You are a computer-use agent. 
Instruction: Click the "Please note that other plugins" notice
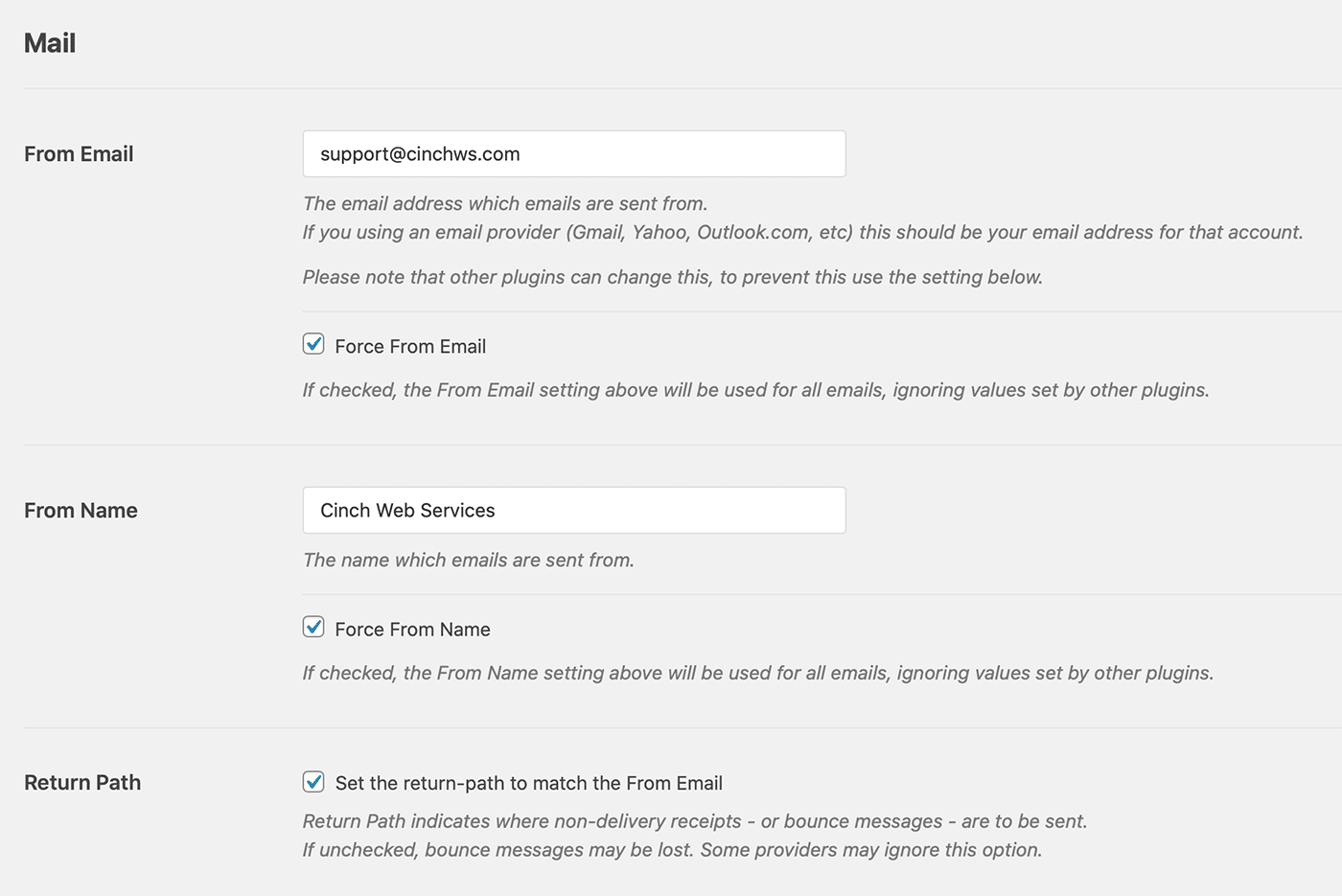click(x=672, y=278)
